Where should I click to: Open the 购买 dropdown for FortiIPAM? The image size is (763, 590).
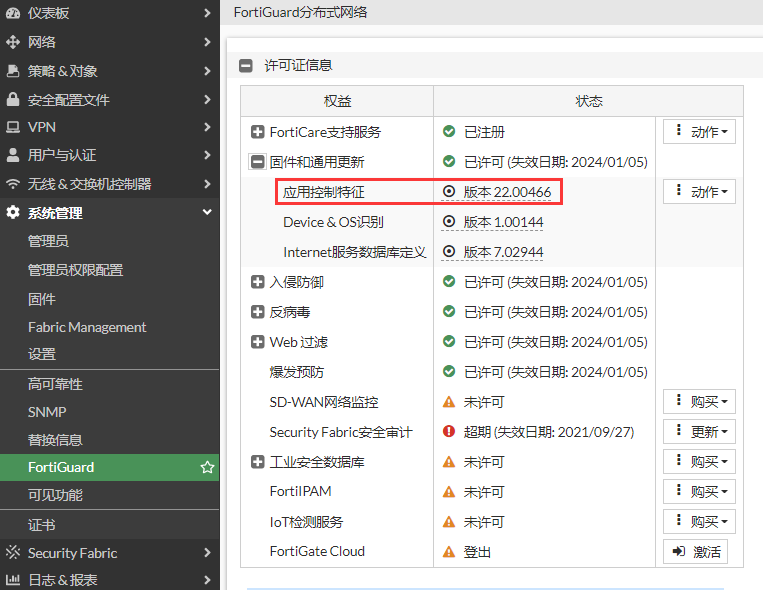699,492
